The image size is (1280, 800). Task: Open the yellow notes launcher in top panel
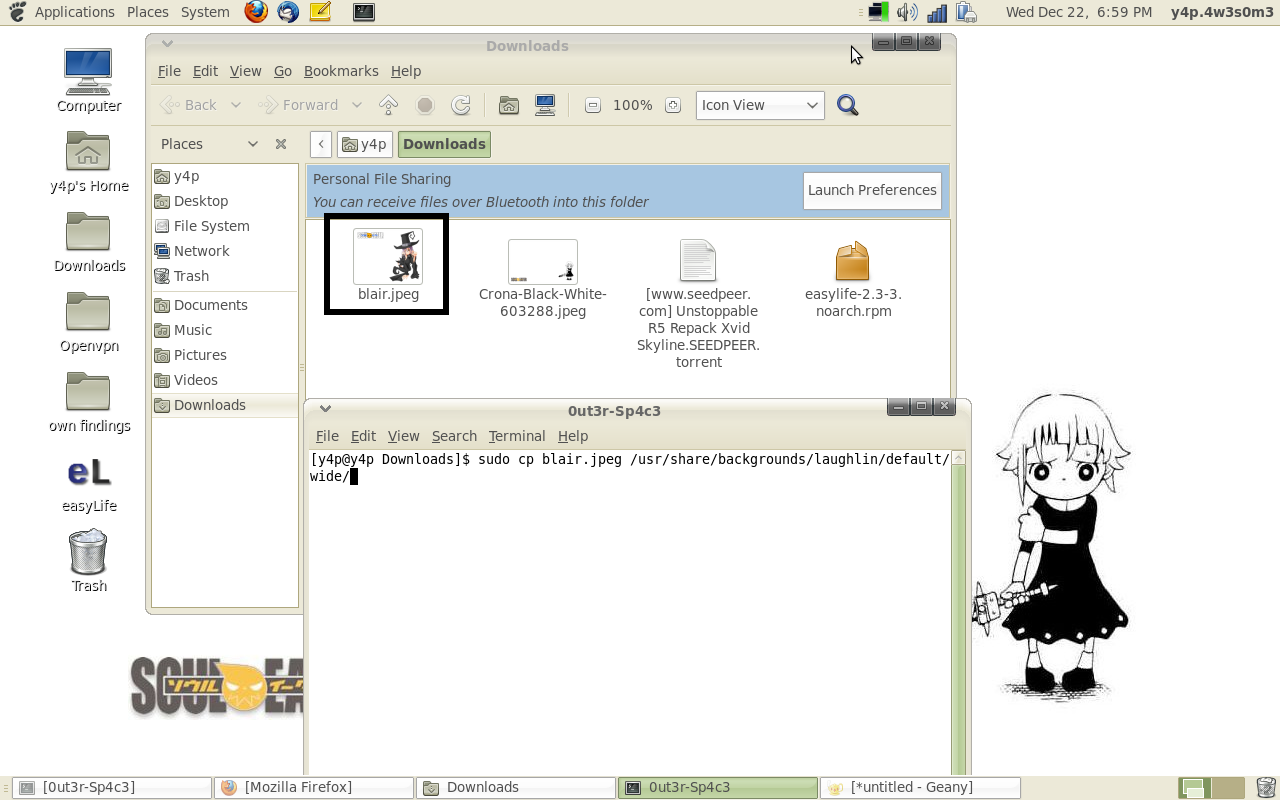coord(320,12)
